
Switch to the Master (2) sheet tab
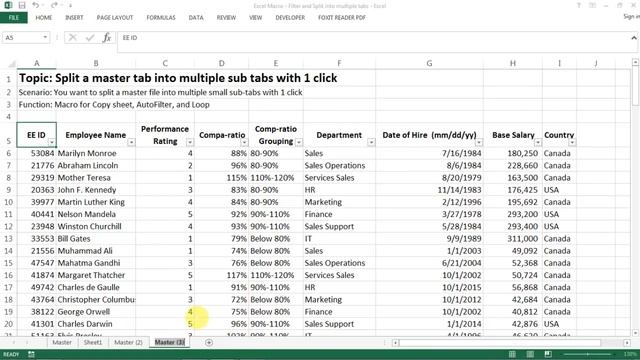coord(129,342)
